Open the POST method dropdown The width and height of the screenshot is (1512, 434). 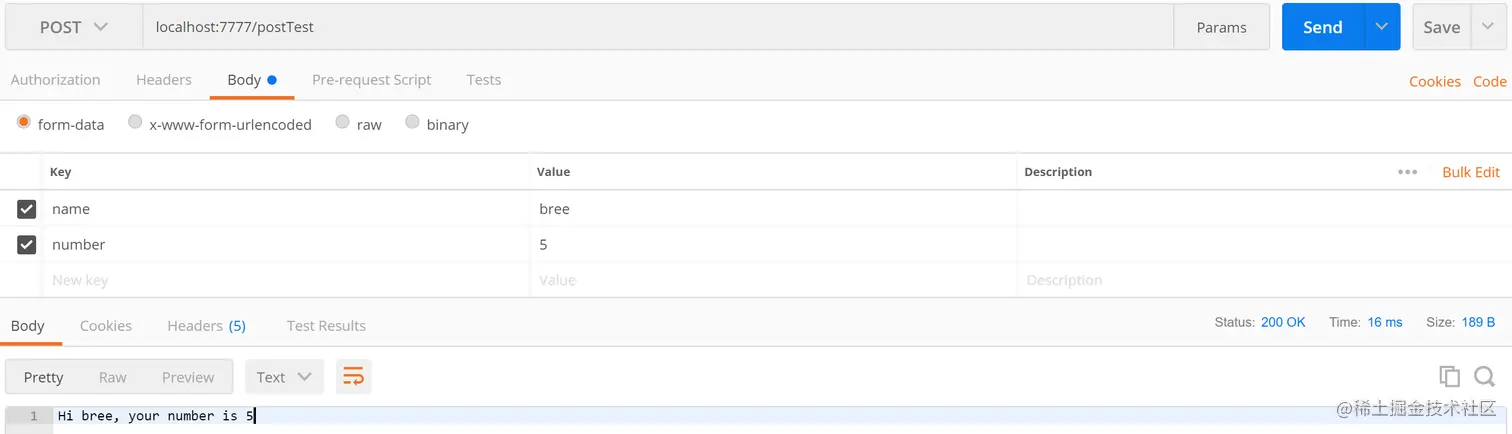(74, 27)
